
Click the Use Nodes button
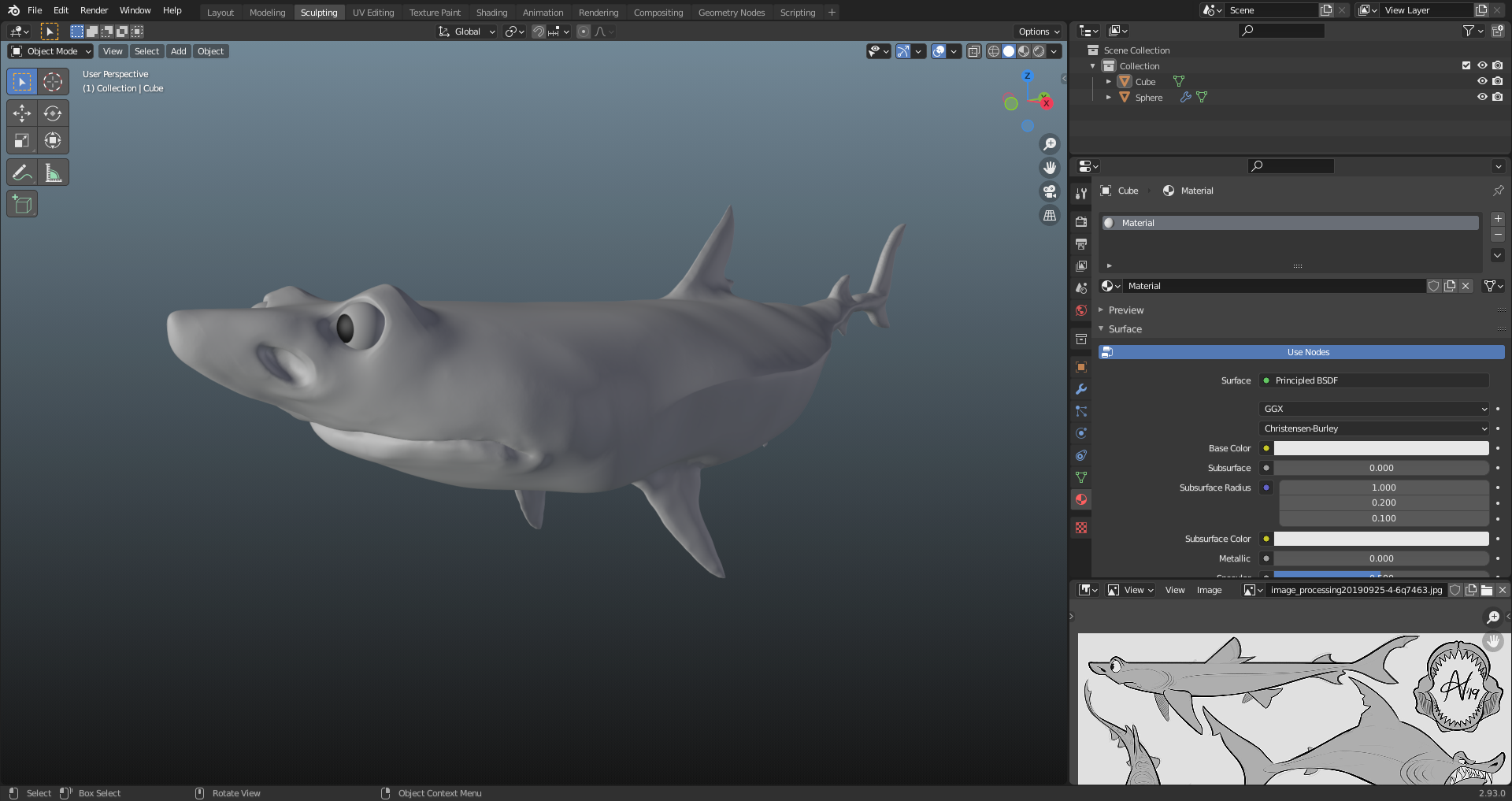click(x=1307, y=352)
